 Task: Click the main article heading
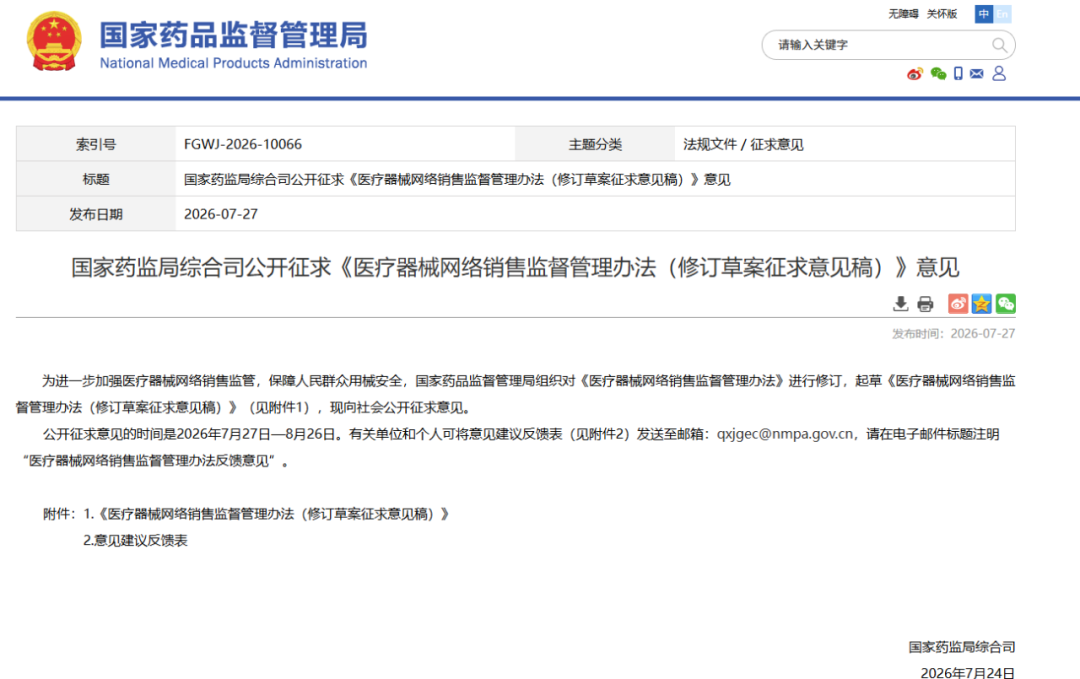pos(515,267)
